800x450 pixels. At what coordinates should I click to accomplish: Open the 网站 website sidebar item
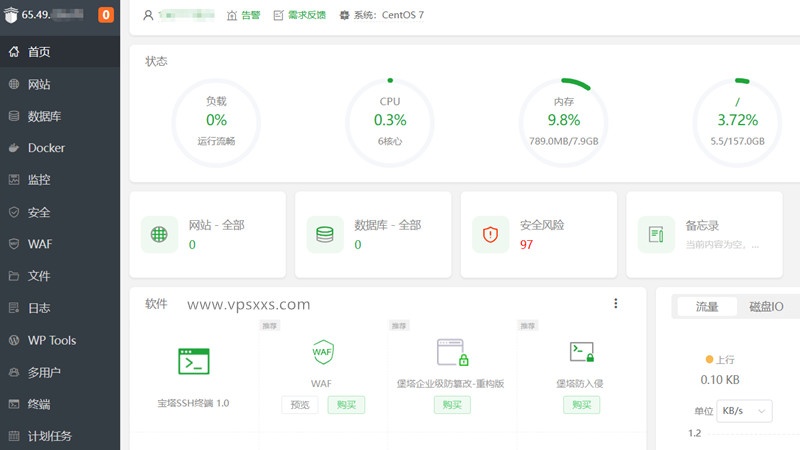[x=60, y=84]
